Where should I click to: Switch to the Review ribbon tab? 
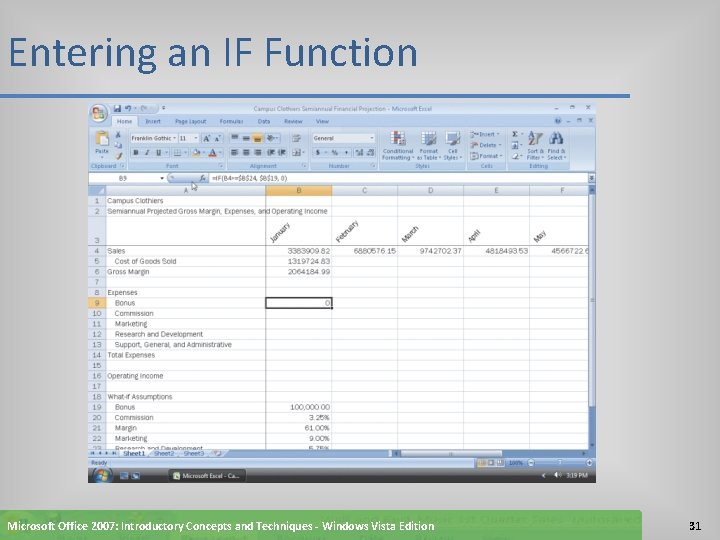(x=293, y=121)
